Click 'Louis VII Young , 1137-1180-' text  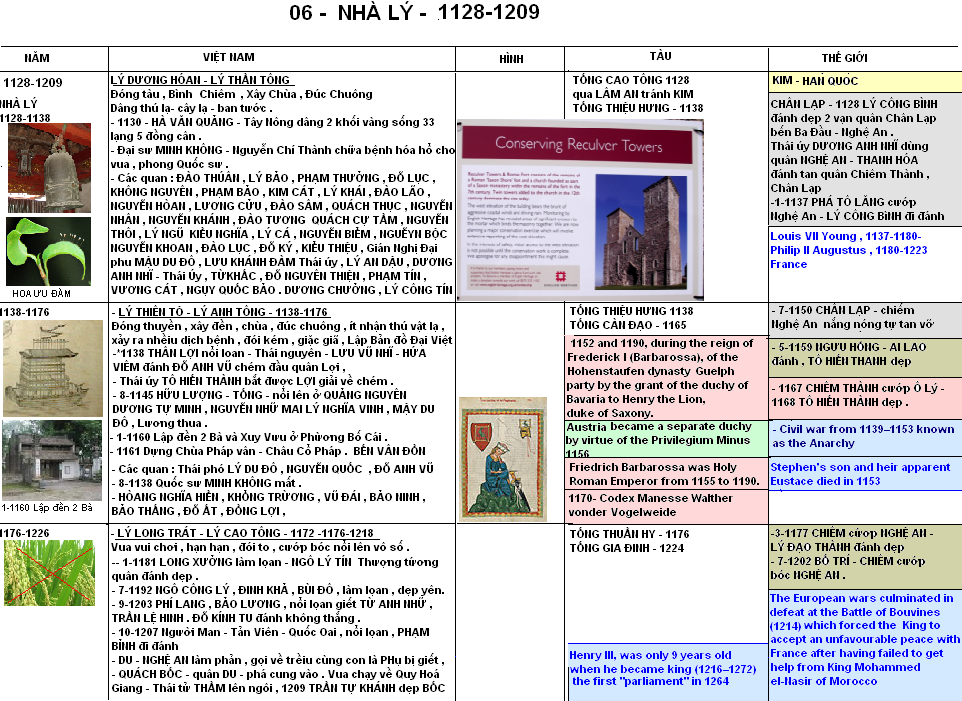point(845,236)
